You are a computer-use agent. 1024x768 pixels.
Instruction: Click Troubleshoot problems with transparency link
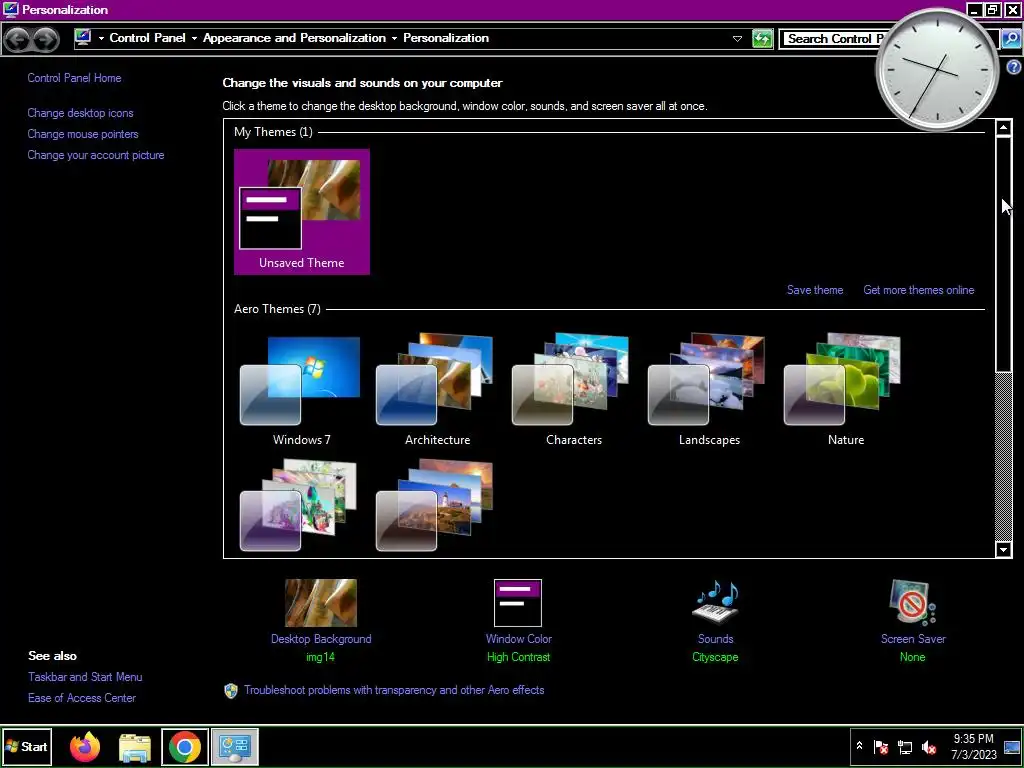(394, 690)
